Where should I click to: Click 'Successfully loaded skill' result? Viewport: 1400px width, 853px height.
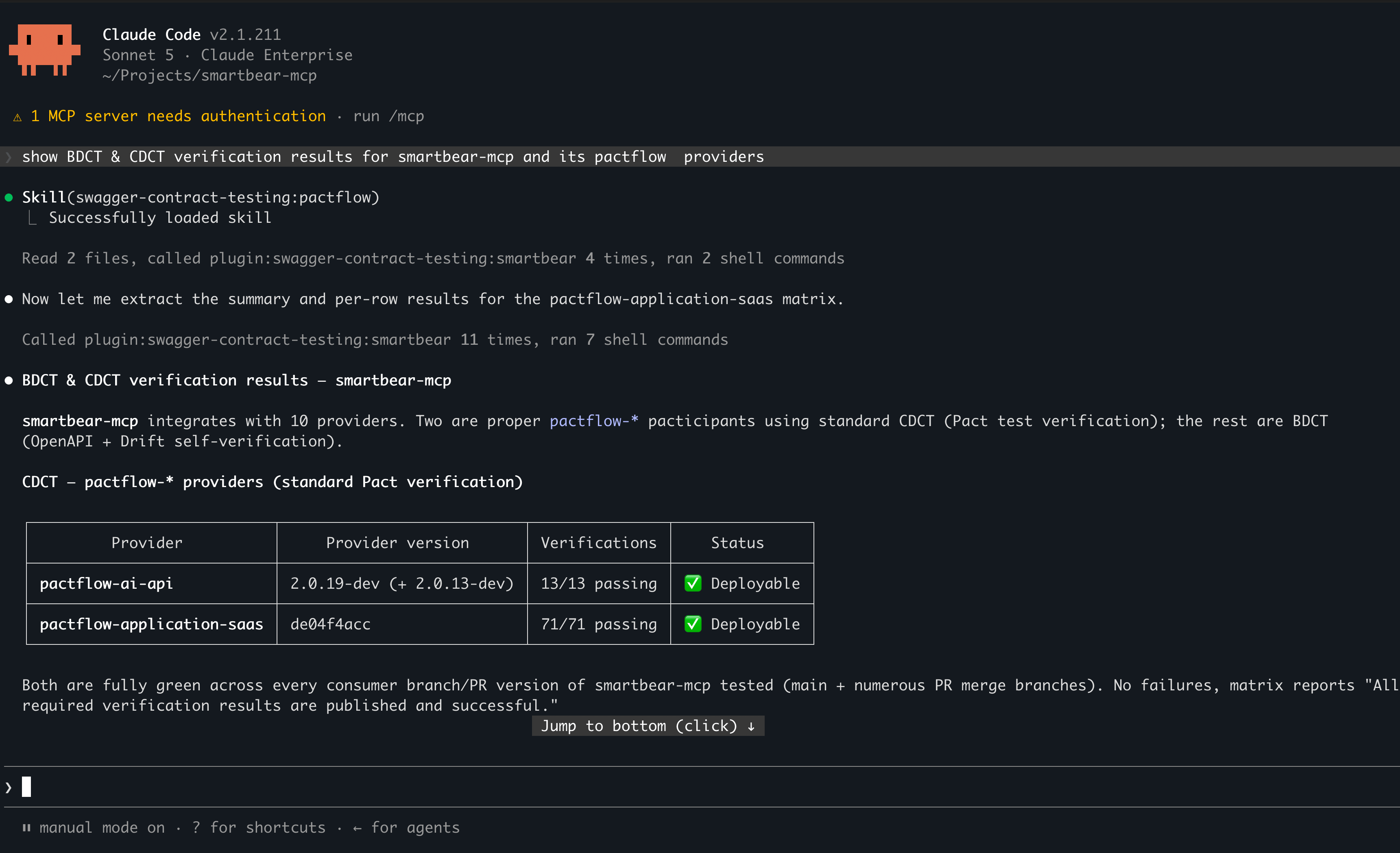pos(160,218)
